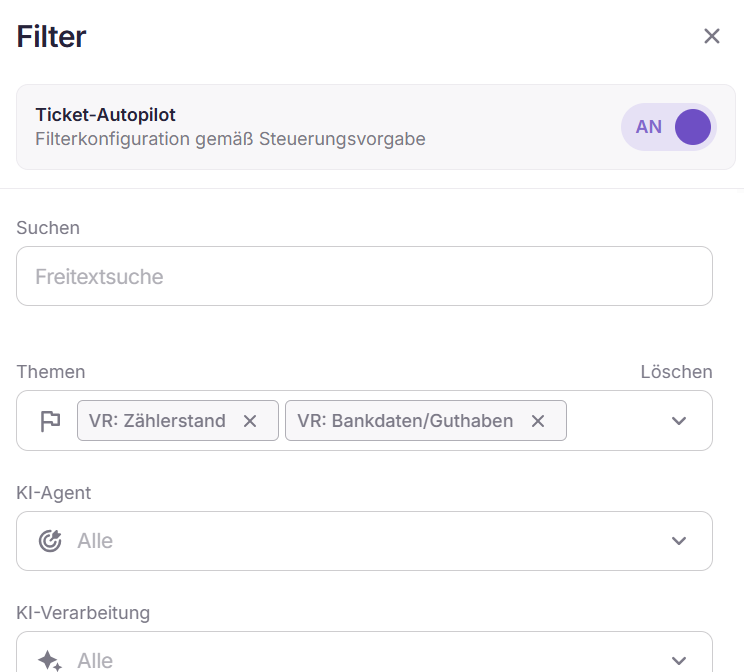Click the Löschen link above Themen
The image size is (744, 672).
click(676, 372)
